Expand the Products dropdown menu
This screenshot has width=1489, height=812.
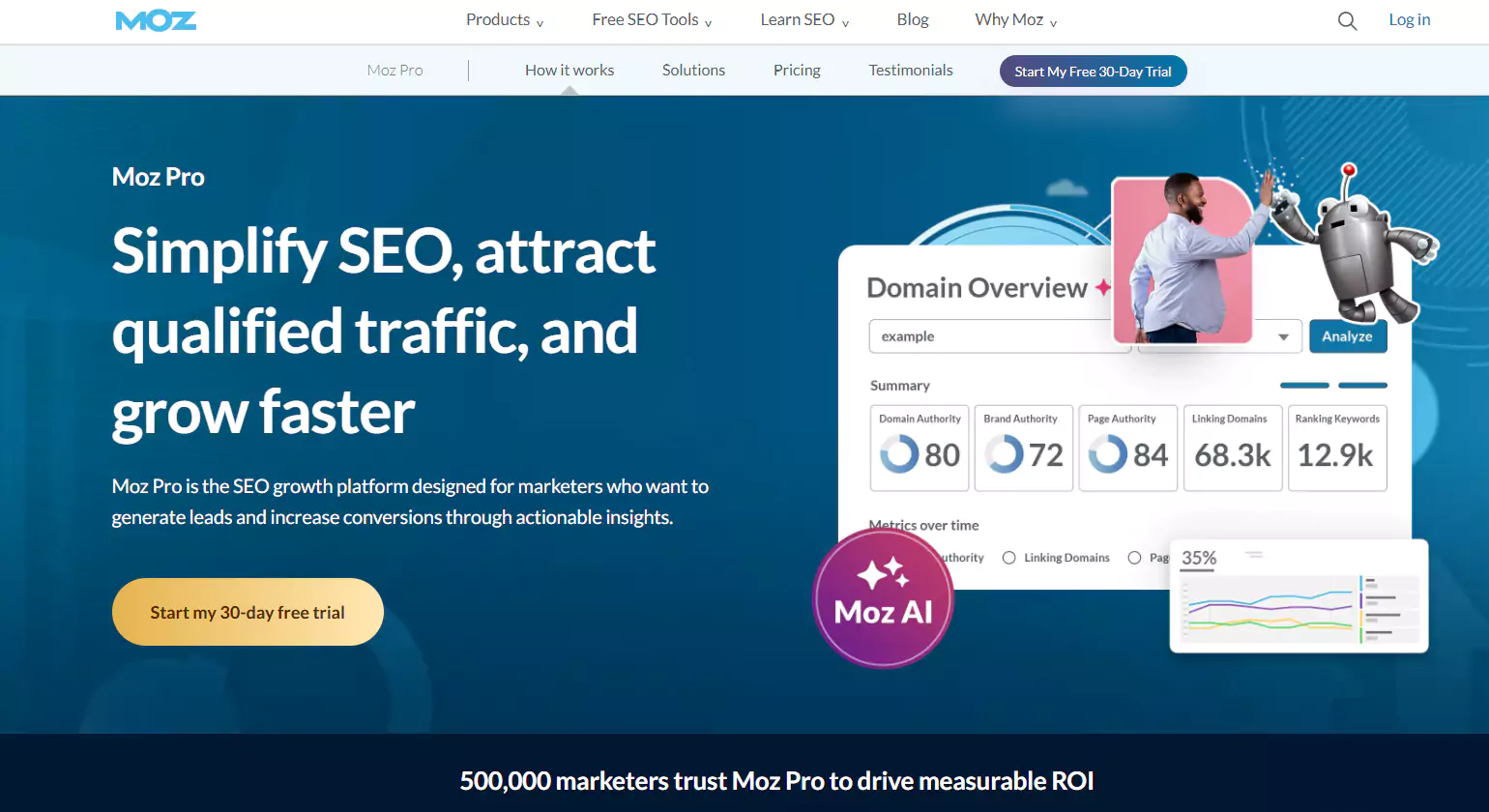tap(503, 19)
